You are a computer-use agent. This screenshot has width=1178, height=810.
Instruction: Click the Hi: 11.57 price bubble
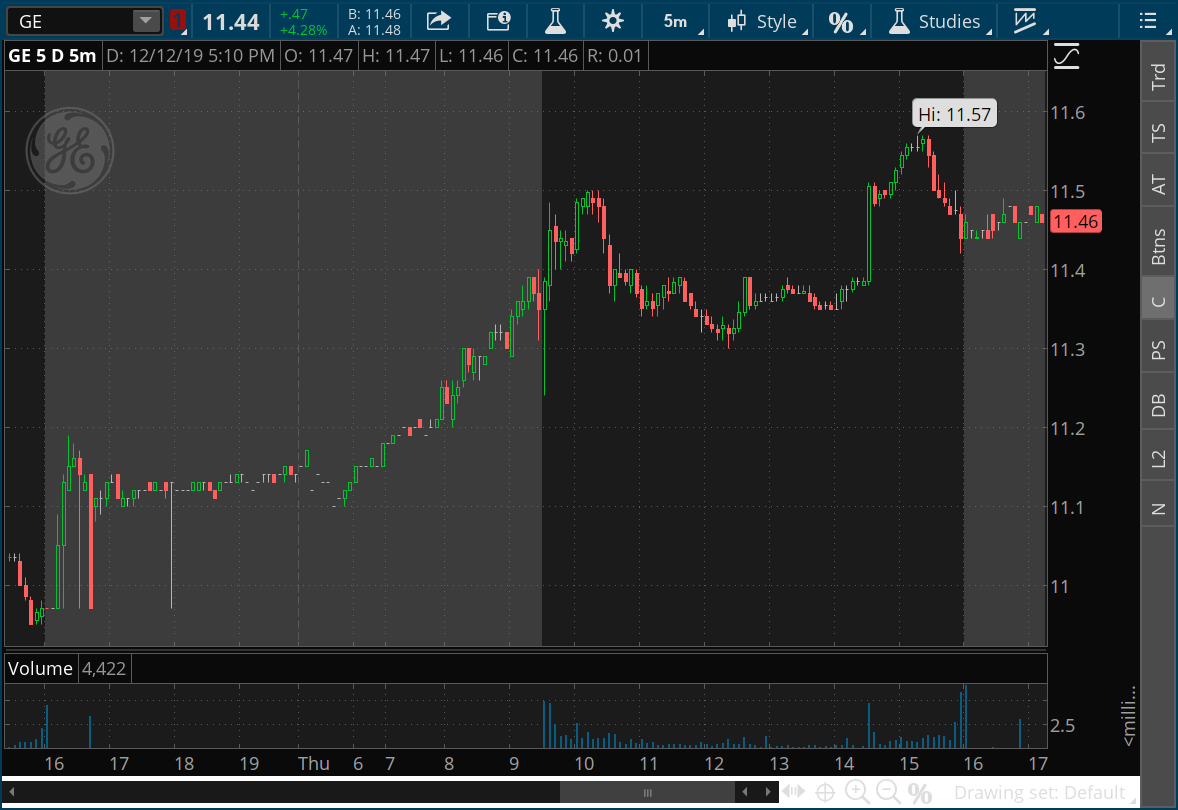[954, 114]
